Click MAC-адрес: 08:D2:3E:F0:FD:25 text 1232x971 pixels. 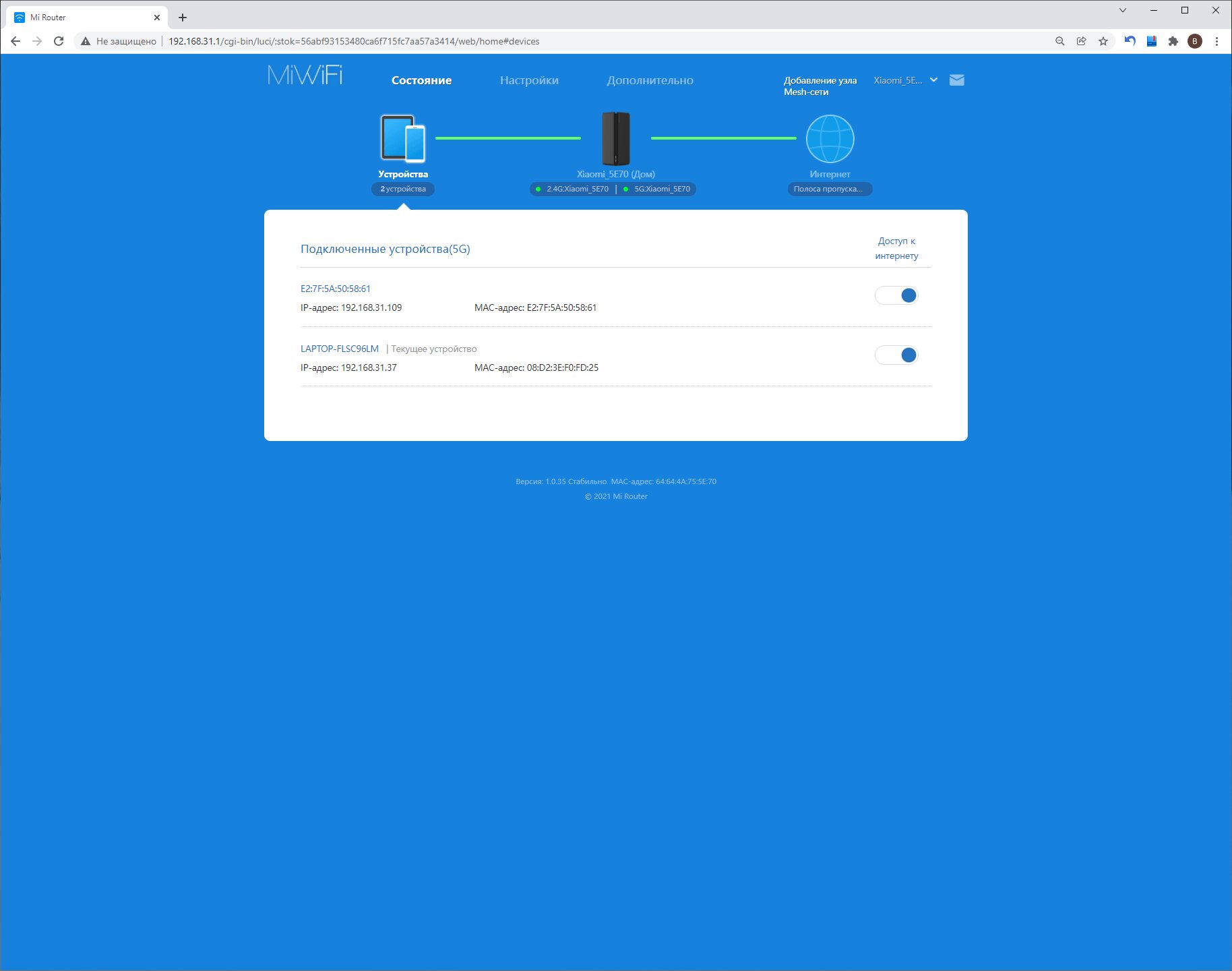coord(536,367)
